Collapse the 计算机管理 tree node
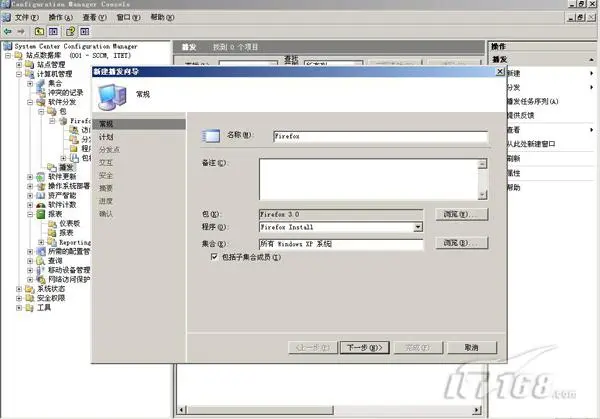The image size is (600, 419). point(19,74)
